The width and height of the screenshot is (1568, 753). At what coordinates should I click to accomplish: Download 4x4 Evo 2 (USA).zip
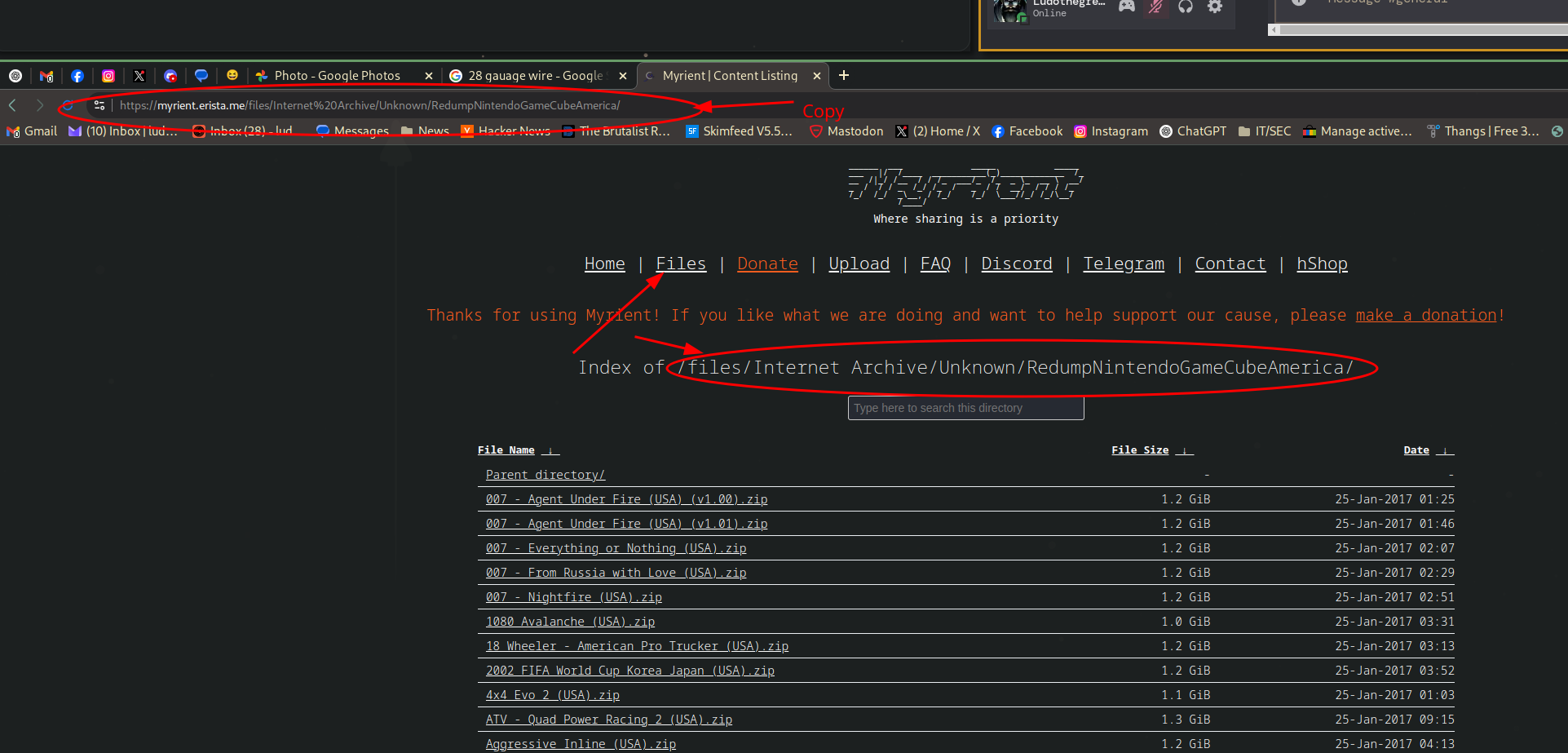(553, 695)
